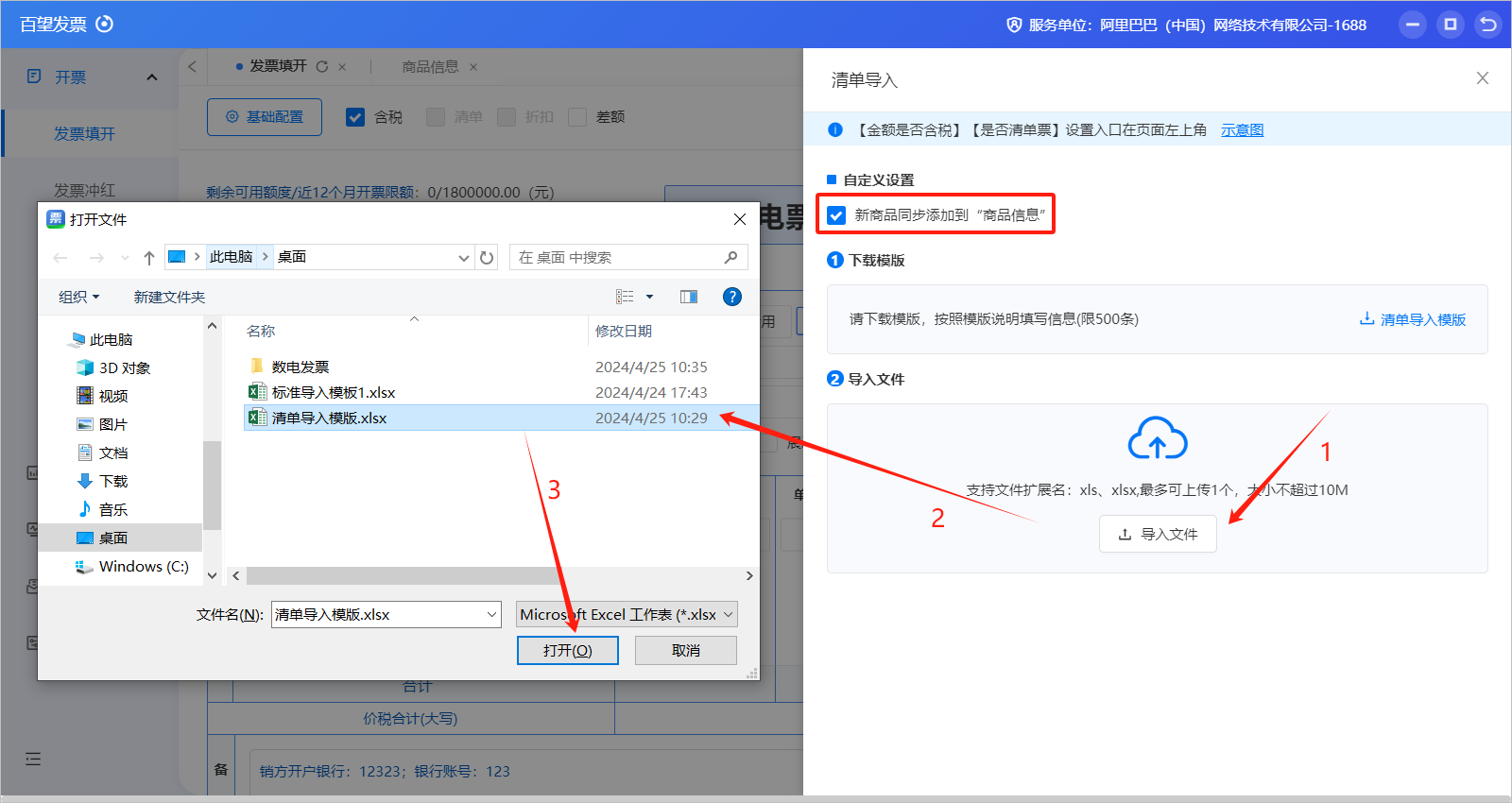Screen dimensions: 1512x803
Task: Select 图片 in navigation tree
Action: pyautogui.click(x=102, y=424)
